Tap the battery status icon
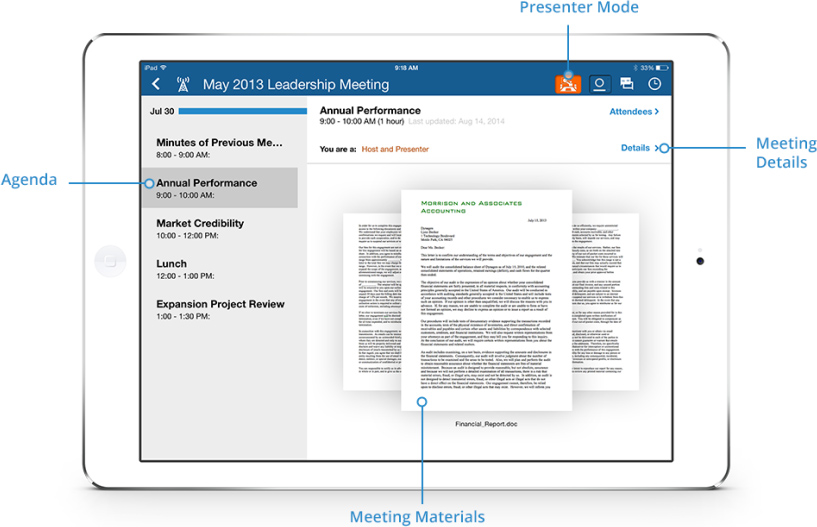This screenshot has height=527, width=817. (x=662, y=68)
